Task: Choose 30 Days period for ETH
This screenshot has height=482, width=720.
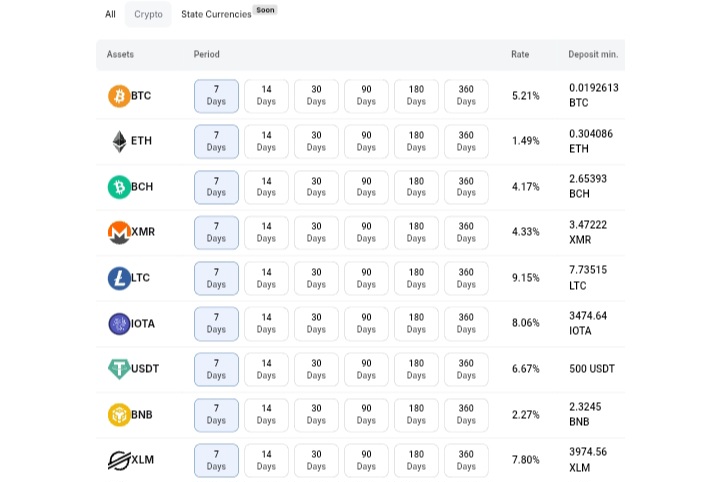Action: click(316, 141)
